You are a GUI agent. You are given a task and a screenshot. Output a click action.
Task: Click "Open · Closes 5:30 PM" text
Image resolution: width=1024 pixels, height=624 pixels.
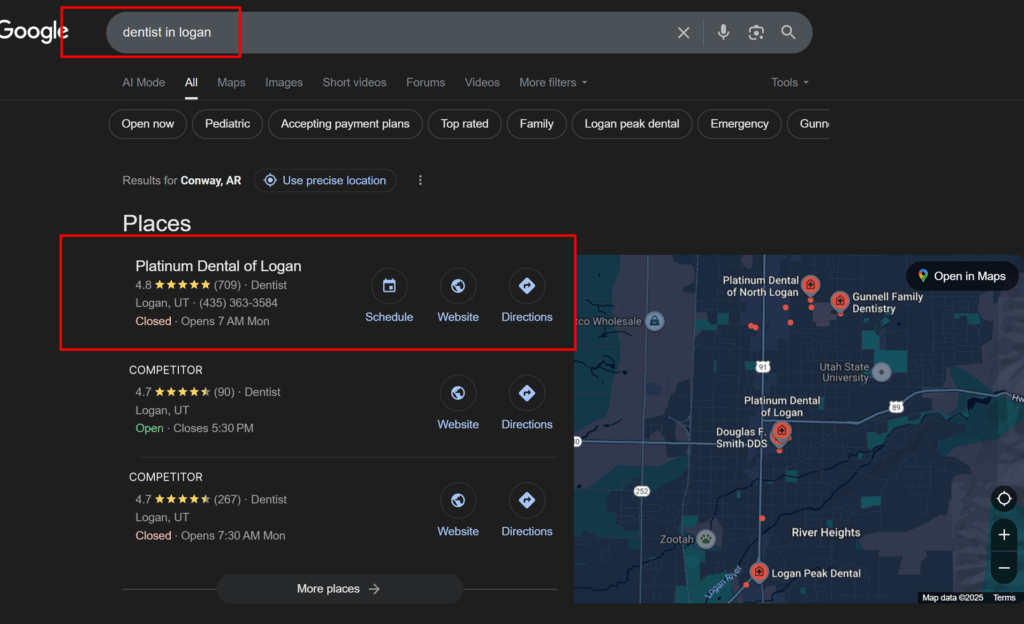(x=195, y=428)
